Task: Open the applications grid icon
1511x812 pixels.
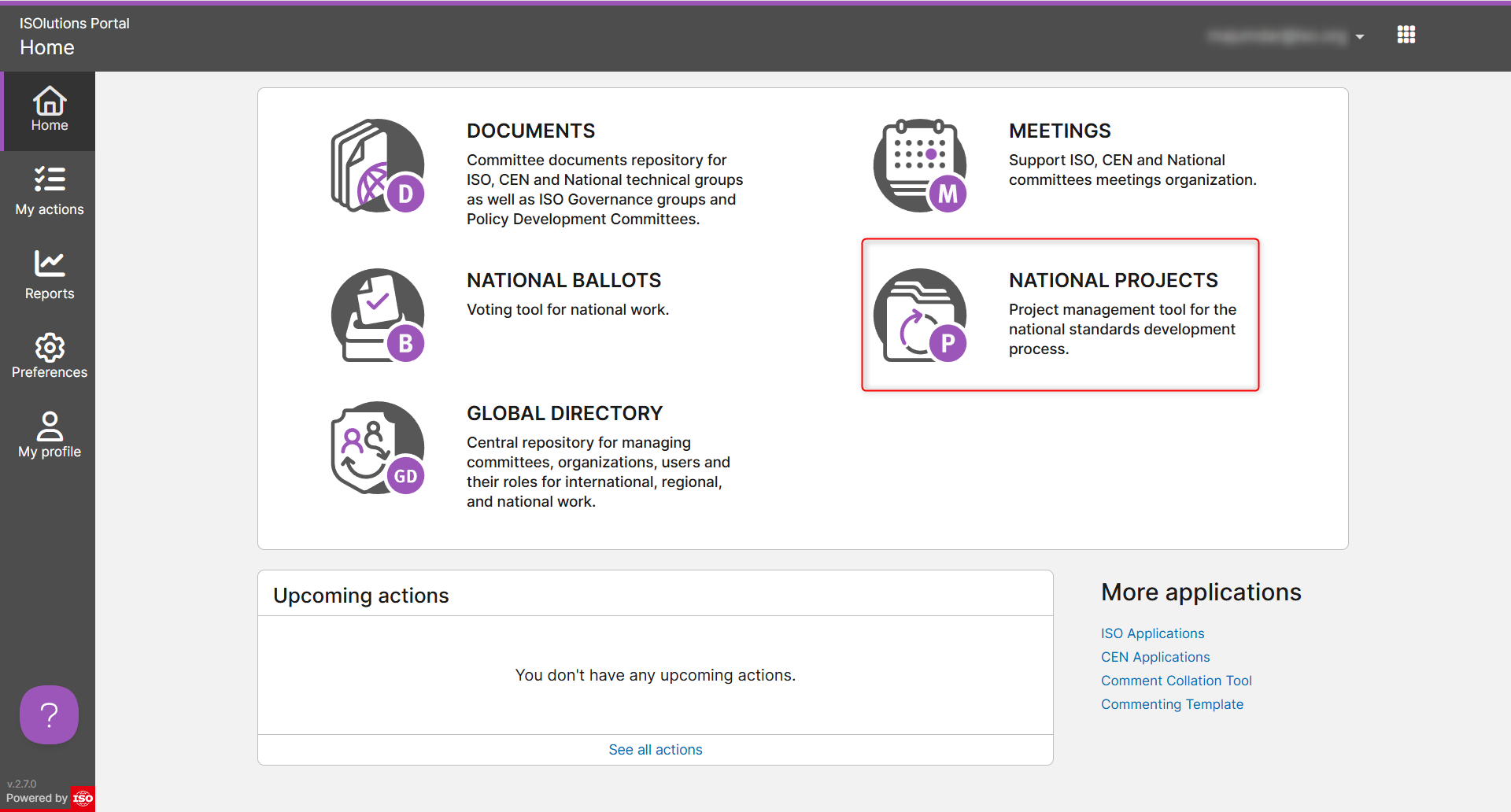Action: point(1406,35)
